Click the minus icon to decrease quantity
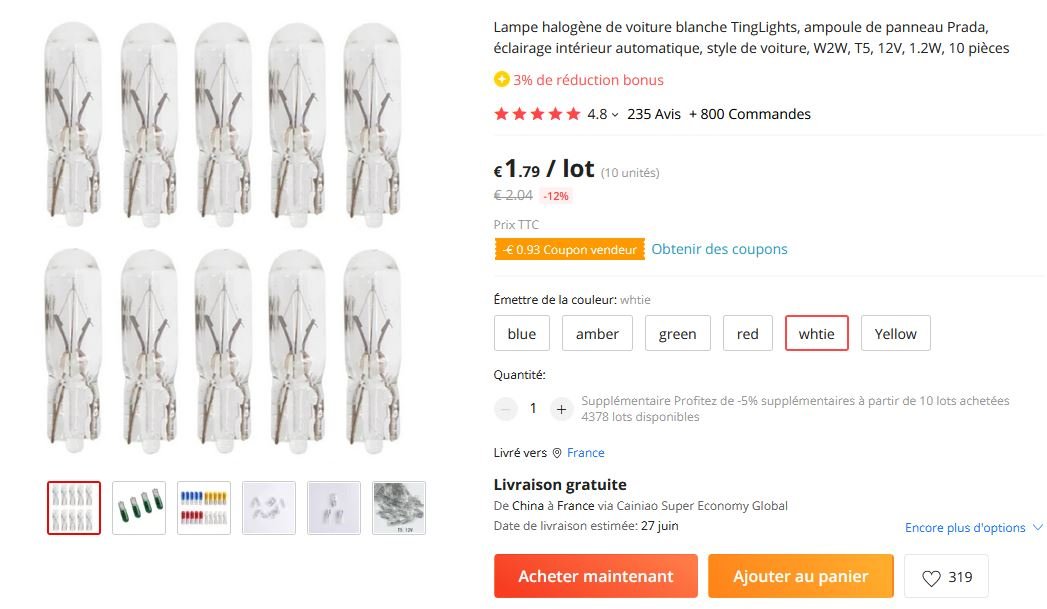The image size is (1047, 609). pos(505,409)
